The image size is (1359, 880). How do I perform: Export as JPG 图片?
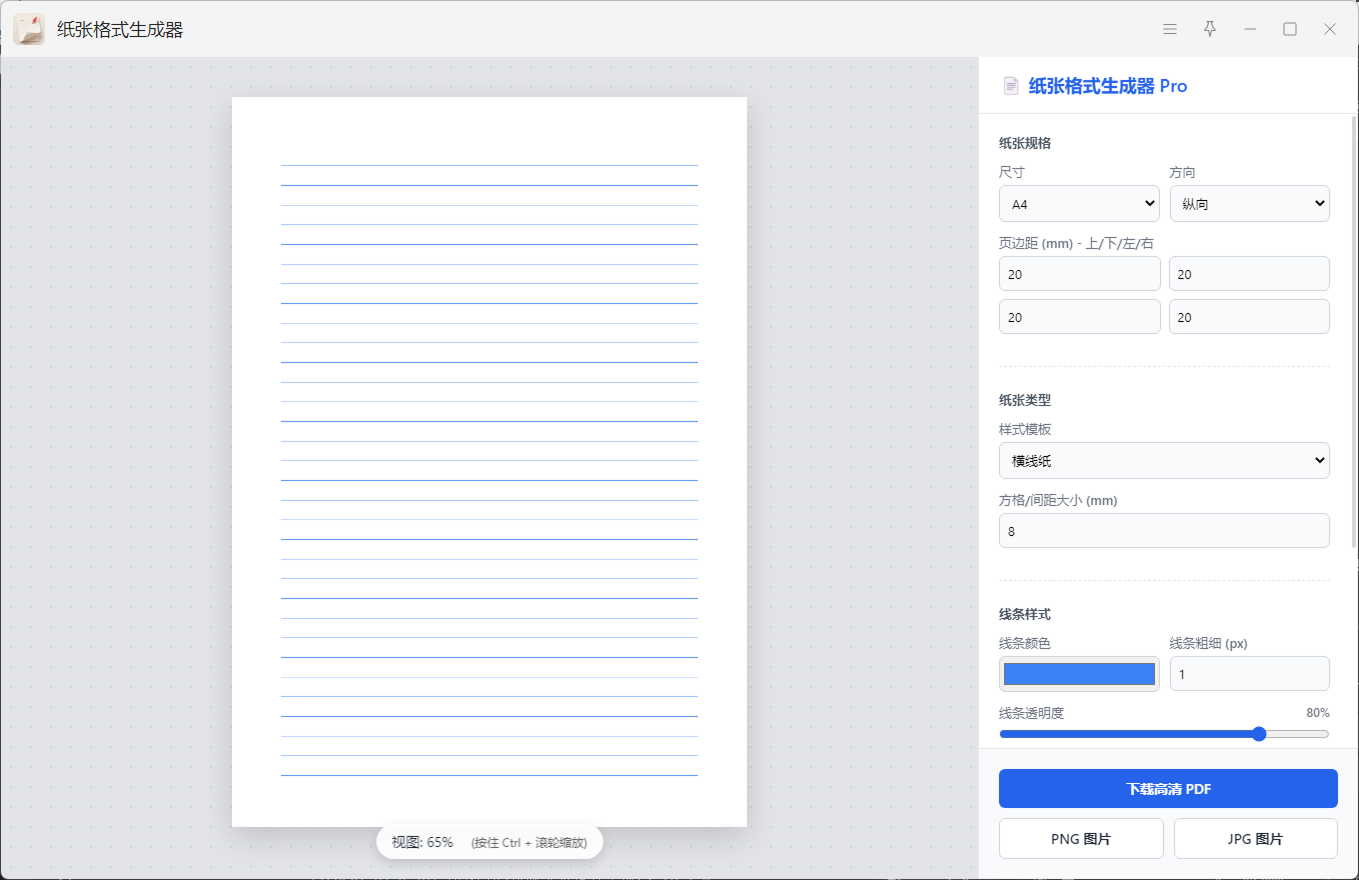click(x=1255, y=839)
